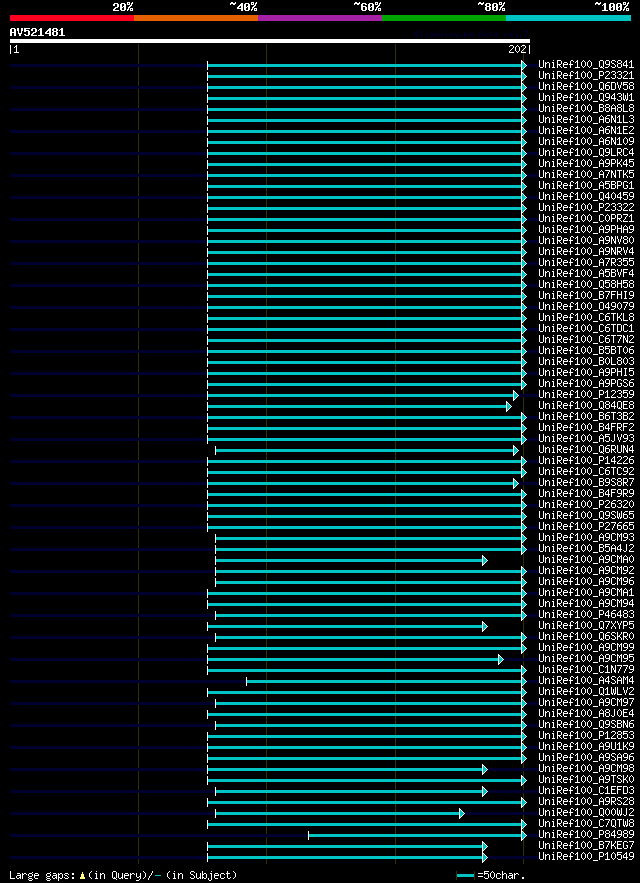Select the AV521481 query name

pyautogui.click(x=37, y=33)
